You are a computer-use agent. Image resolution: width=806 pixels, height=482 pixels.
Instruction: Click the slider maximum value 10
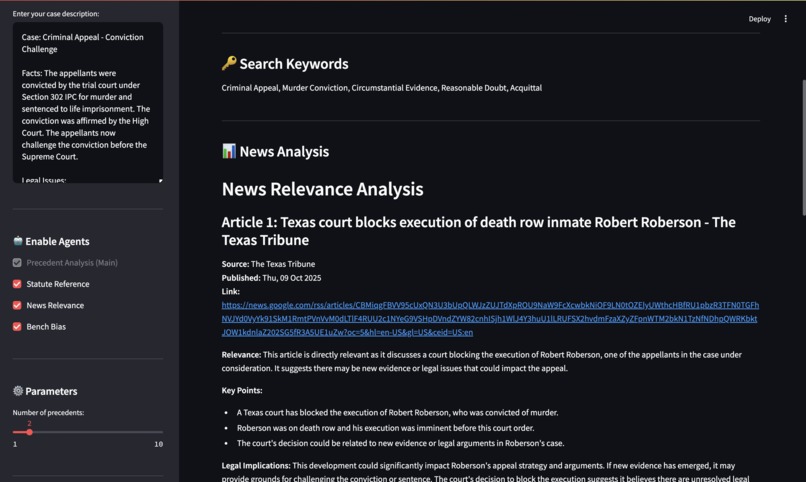pyautogui.click(x=158, y=444)
